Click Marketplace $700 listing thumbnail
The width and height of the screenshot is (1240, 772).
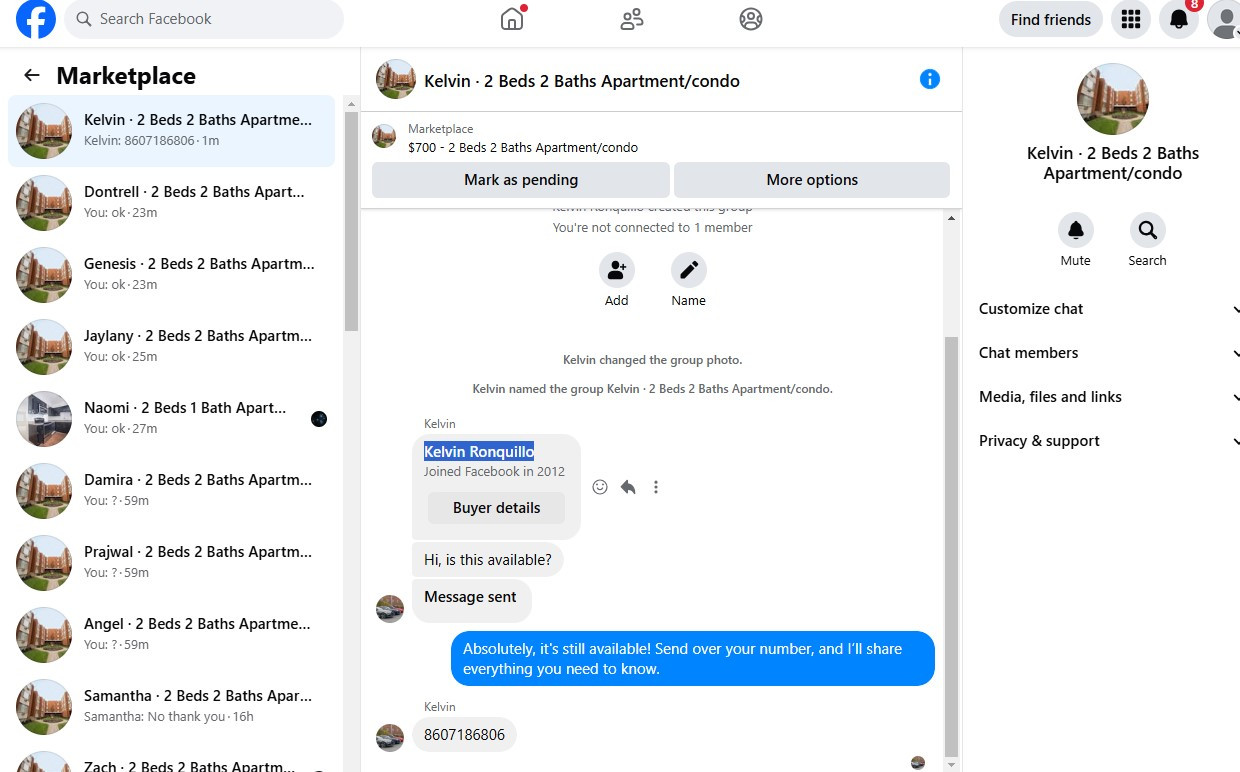pyautogui.click(x=384, y=136)
